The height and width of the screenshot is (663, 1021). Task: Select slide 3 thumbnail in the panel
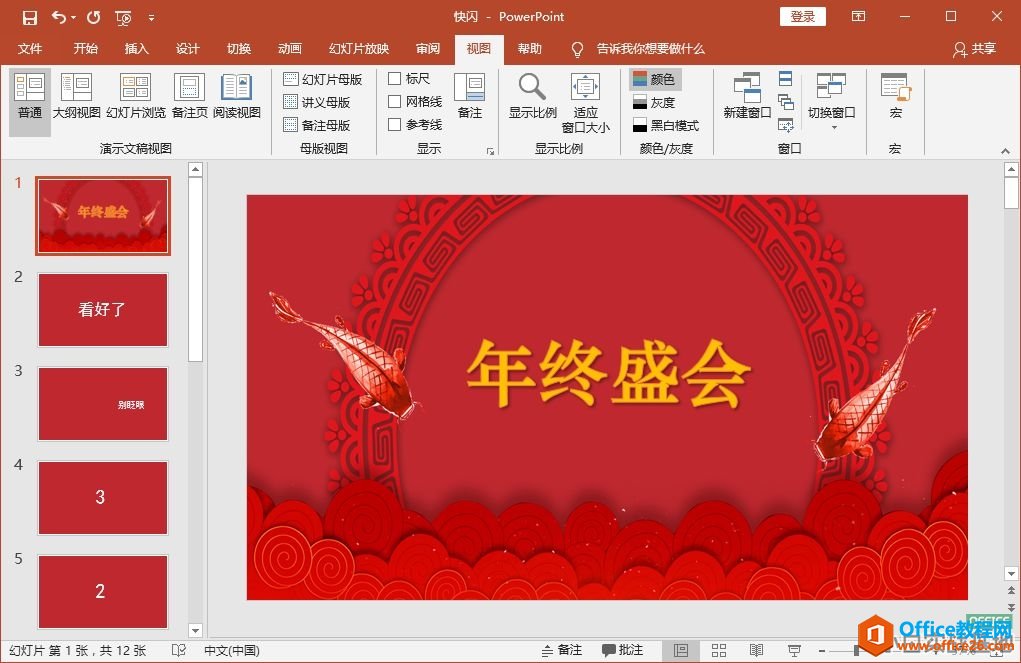pyautogui.click(x=102, y=403)
